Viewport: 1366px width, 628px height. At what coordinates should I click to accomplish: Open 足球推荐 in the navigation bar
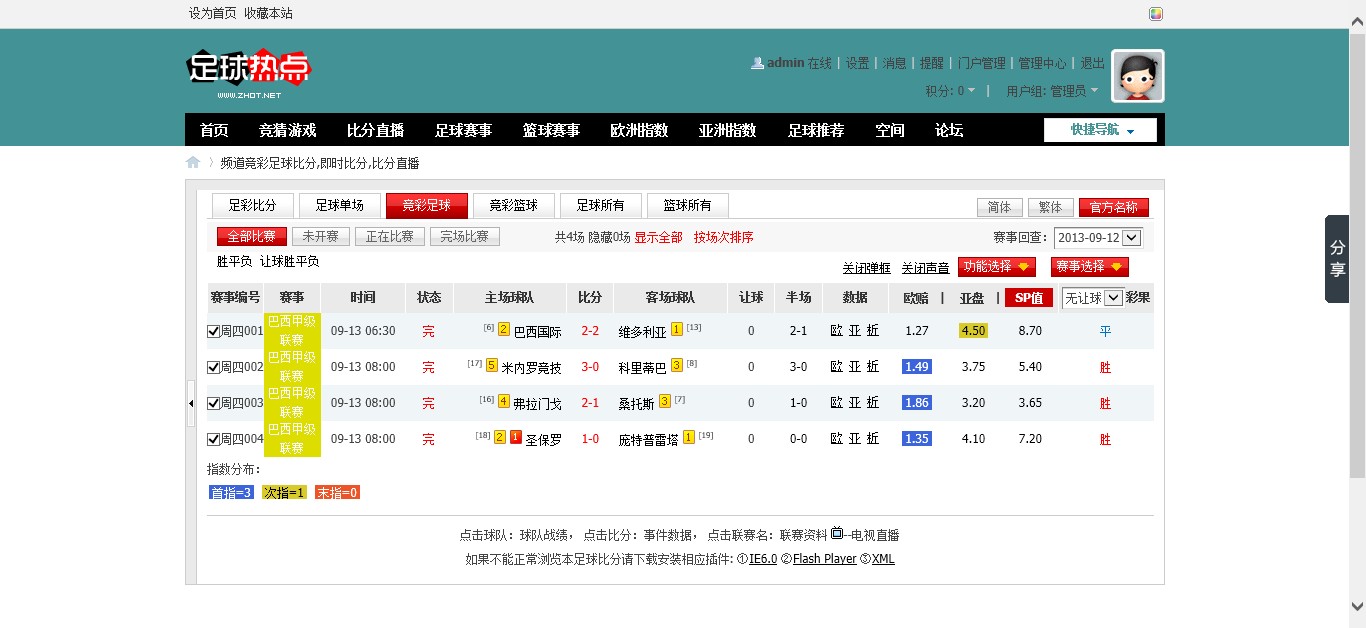coord(816,130)
